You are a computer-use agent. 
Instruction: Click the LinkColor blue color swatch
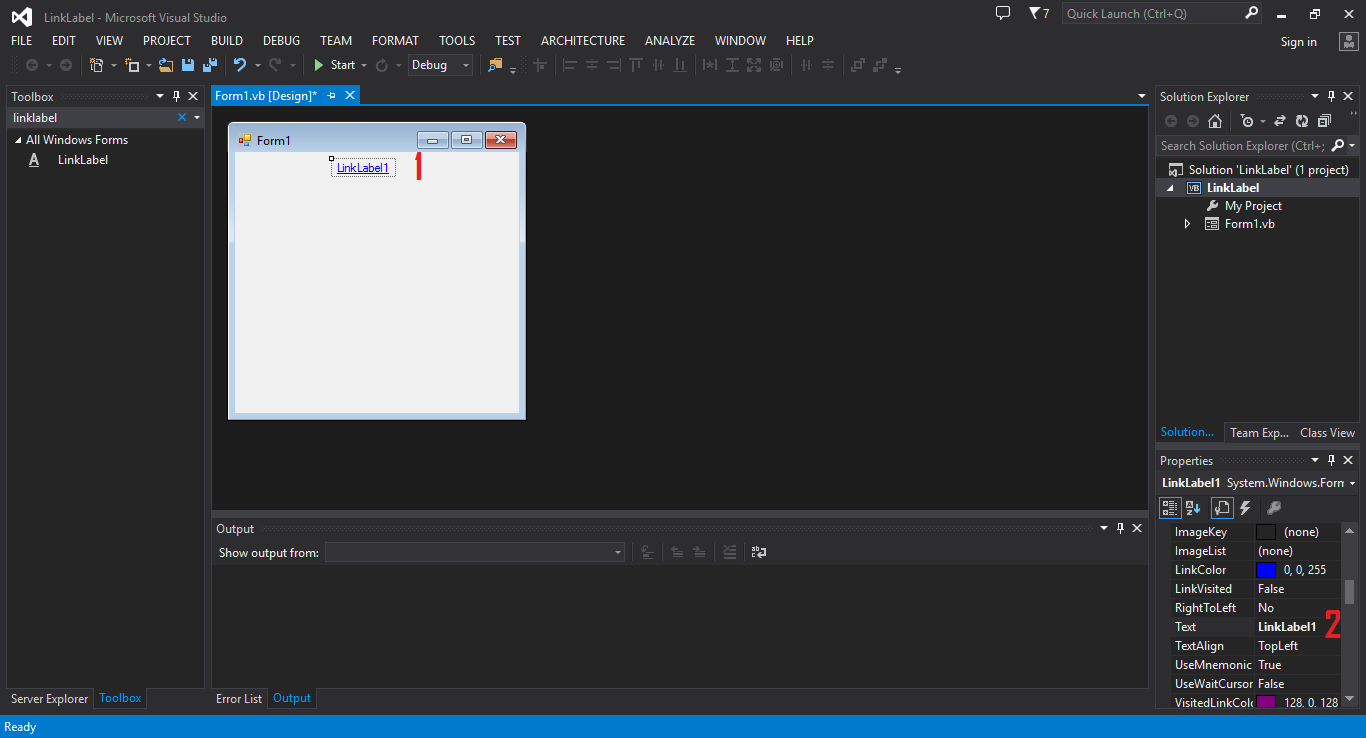coord(1267,569)
